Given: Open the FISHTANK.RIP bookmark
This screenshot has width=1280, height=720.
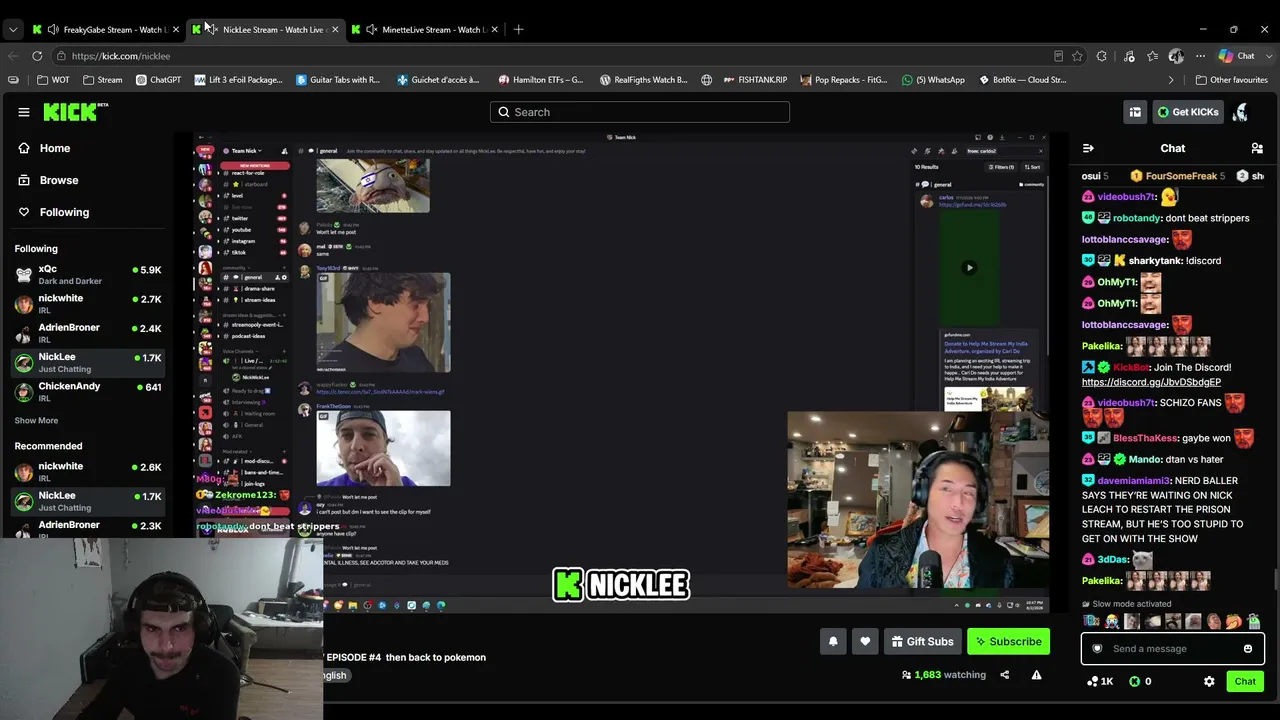Looking at the screenshot, I should 754,80.
